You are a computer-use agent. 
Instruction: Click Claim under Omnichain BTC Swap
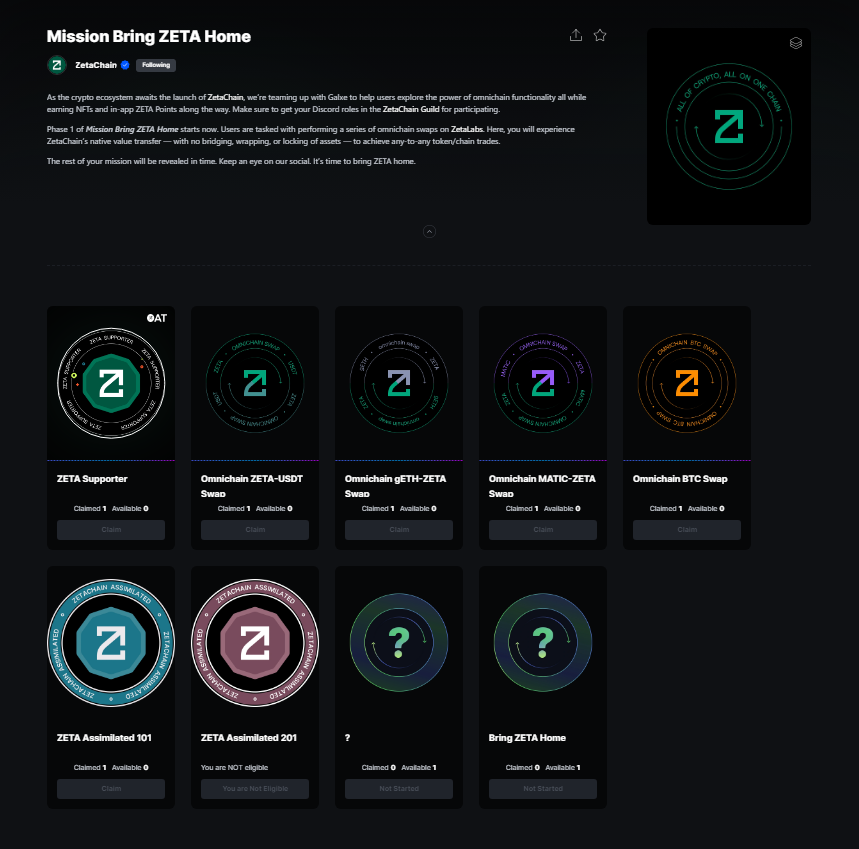click(687, 530)
